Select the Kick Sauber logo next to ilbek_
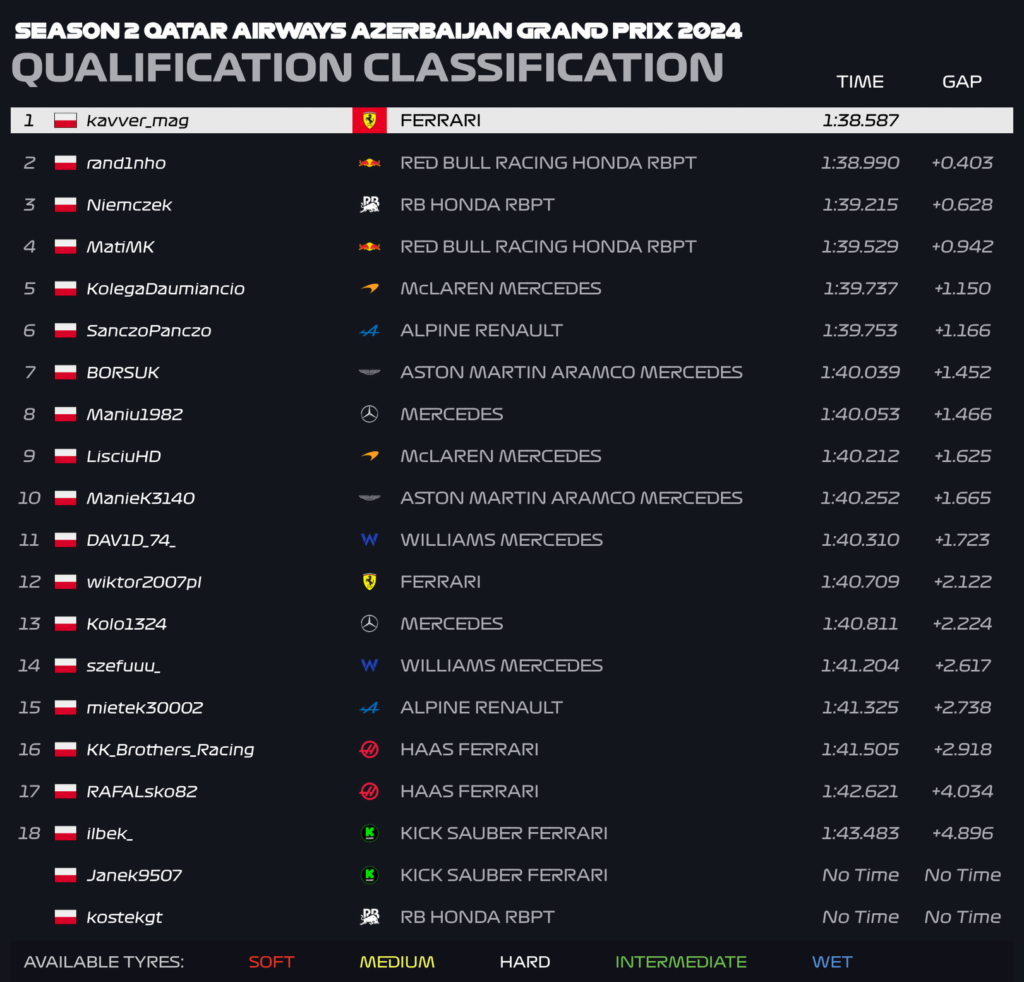The image size is (1024, 982). [370, 833]
